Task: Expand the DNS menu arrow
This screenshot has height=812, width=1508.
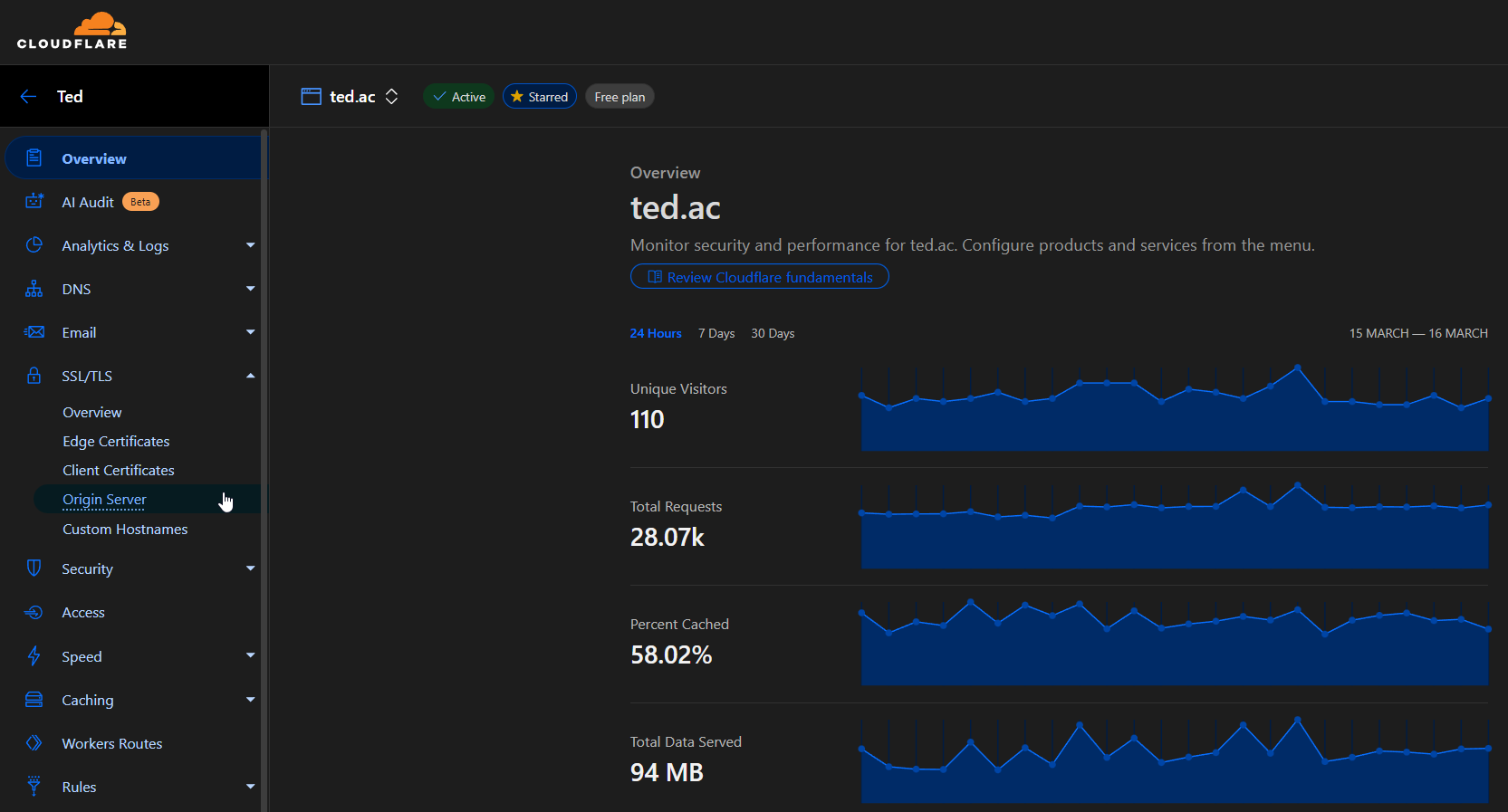Action: pos(251,289)
